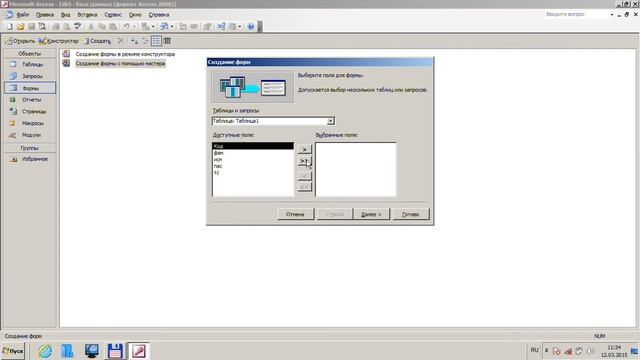Open the Правка menu

[44, 15]
